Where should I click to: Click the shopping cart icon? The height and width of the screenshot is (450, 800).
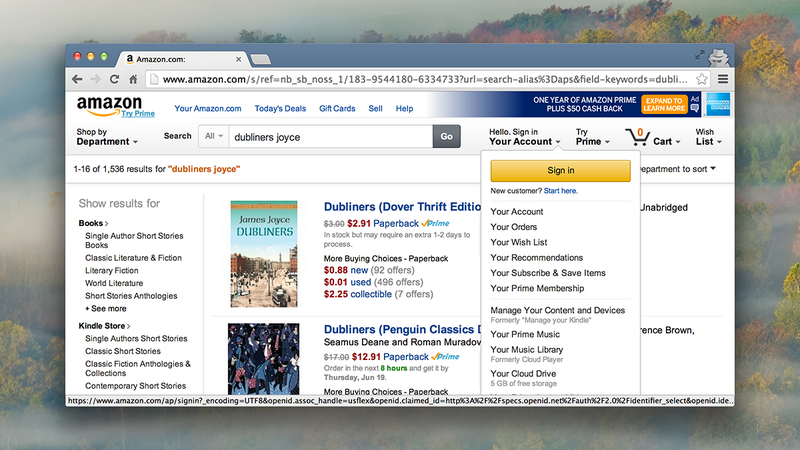tap(637, 137)
